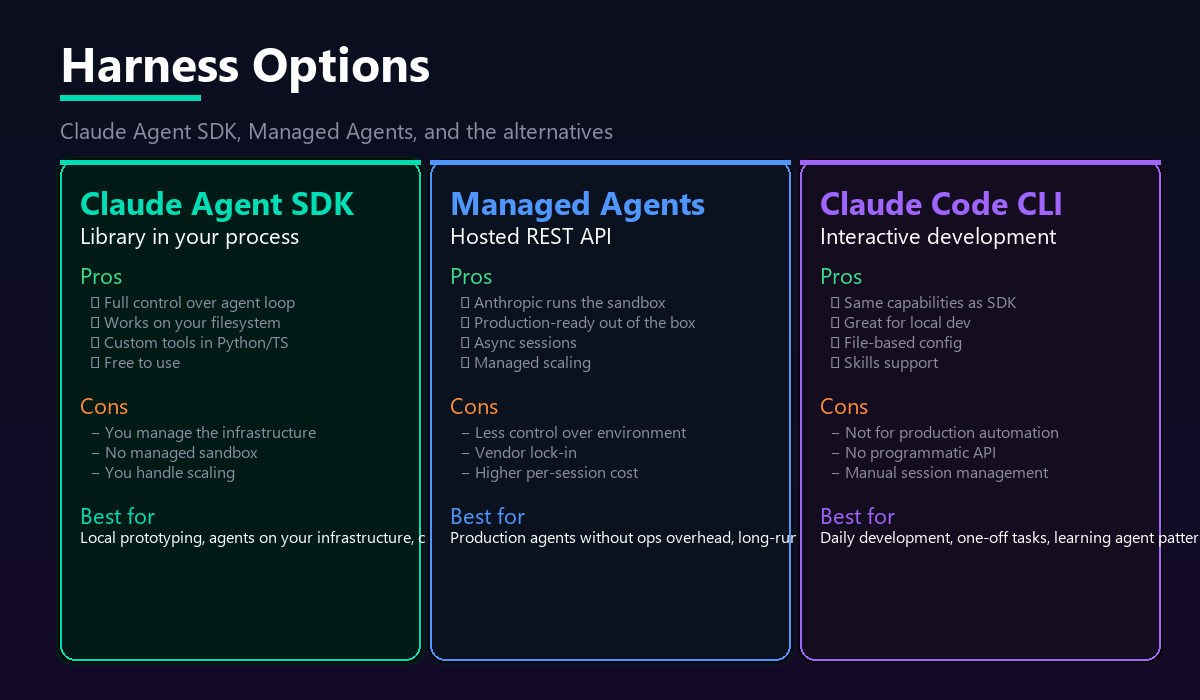This screenshot has width=1200, height=700.
Task: Select 'You manage the infrastructure' item
Action: coord(203,433)
